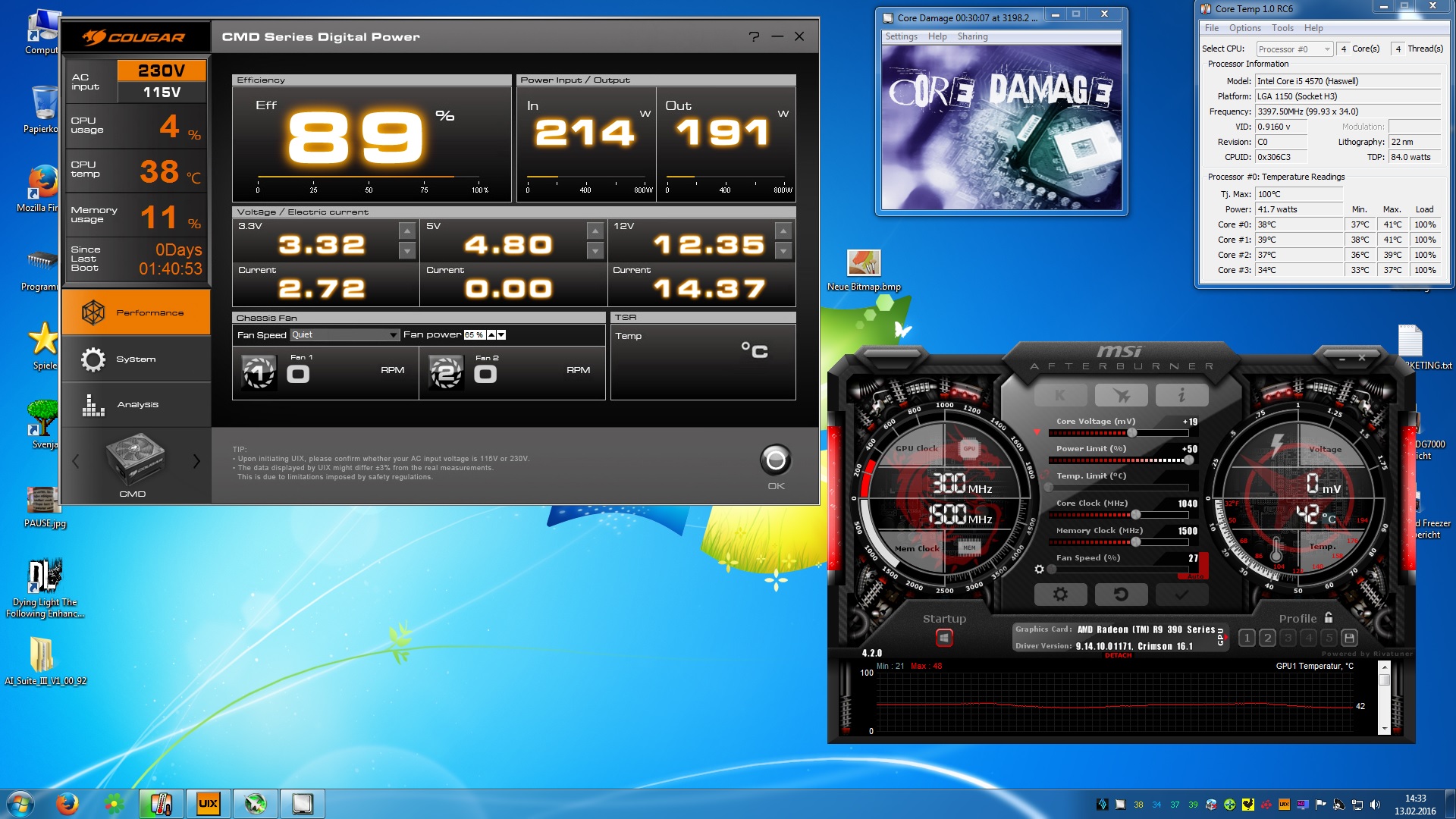The width and height of the screenshot is (1456, 819).
Task: Open Core Damage Help menu
Action: pos(937,36)
